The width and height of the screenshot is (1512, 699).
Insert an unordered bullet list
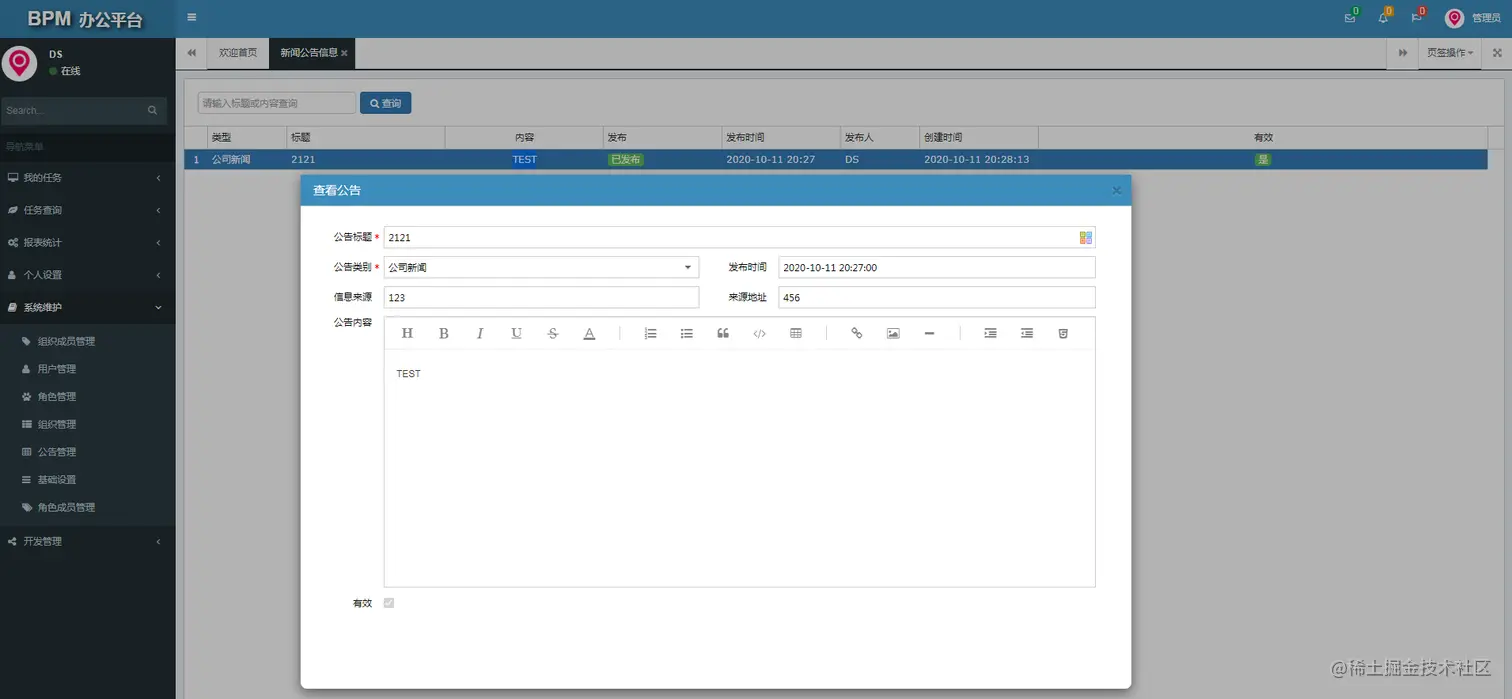(687, 333)
